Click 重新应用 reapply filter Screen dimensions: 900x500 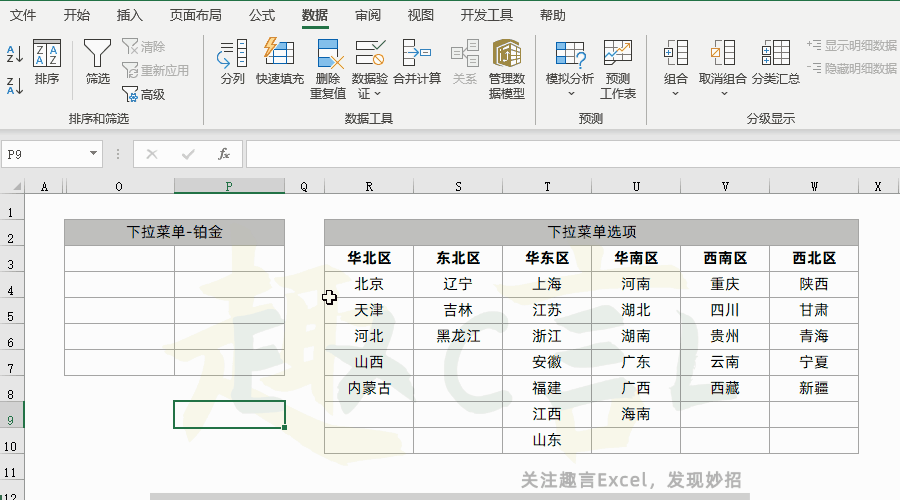click(156, 70)
